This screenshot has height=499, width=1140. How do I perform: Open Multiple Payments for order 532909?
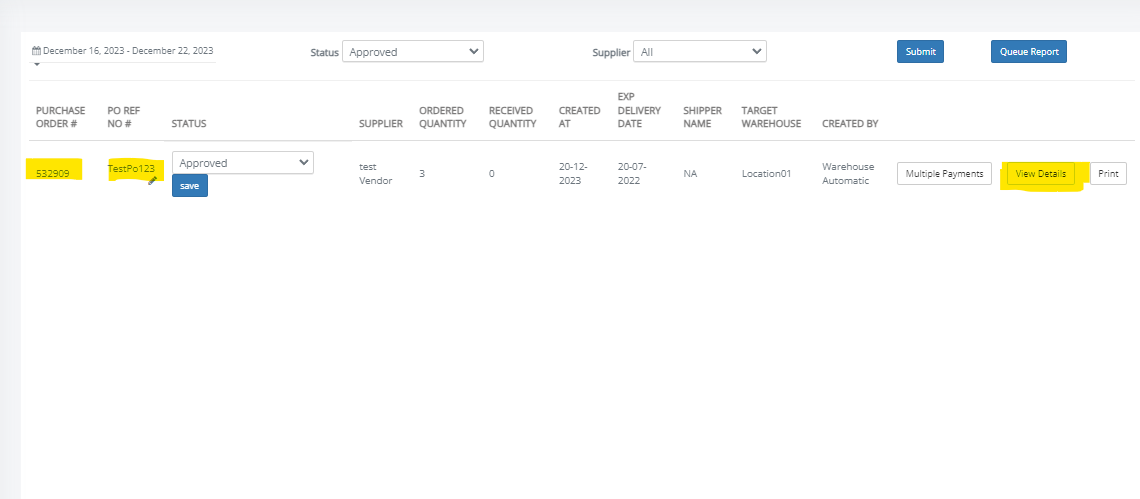[944, 174]
